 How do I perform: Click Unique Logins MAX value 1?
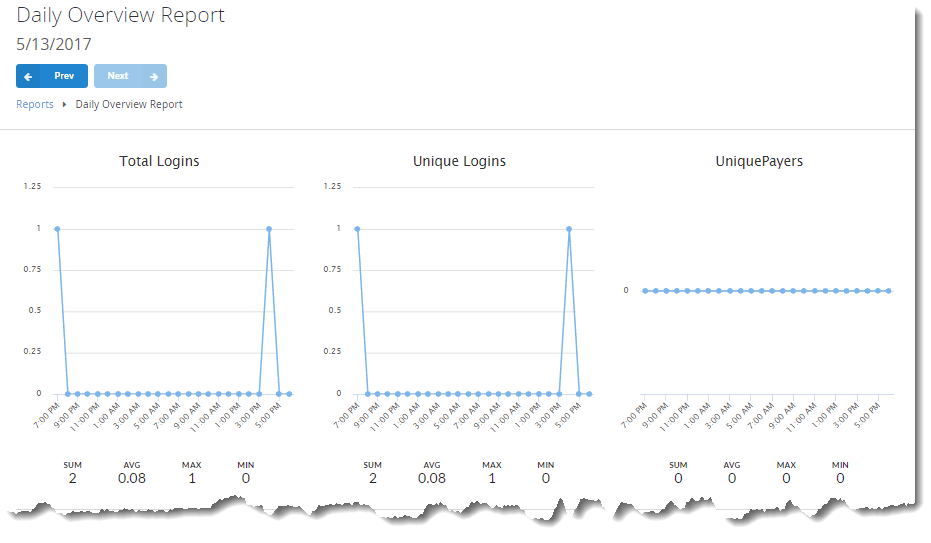coord(492,478)
